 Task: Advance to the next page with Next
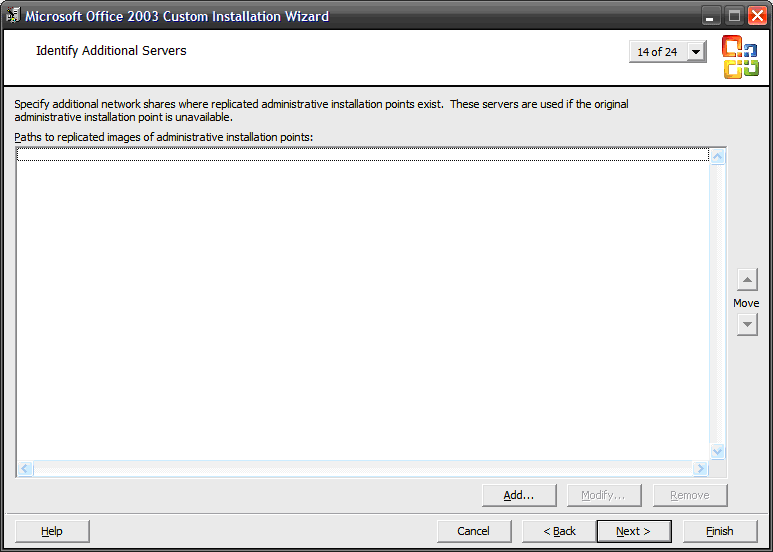click(633, 531)
